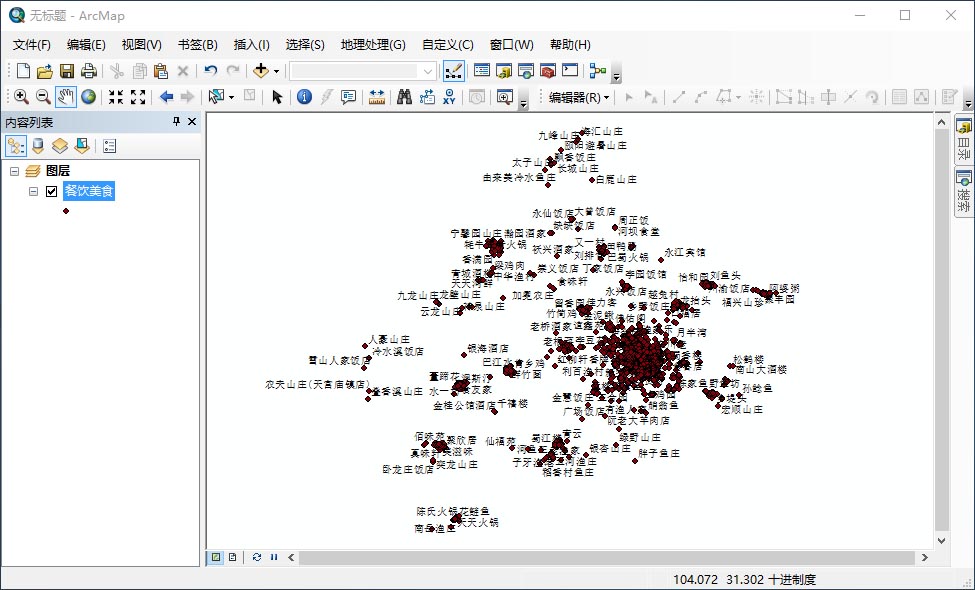Open the Find binoculars tool

404,97
